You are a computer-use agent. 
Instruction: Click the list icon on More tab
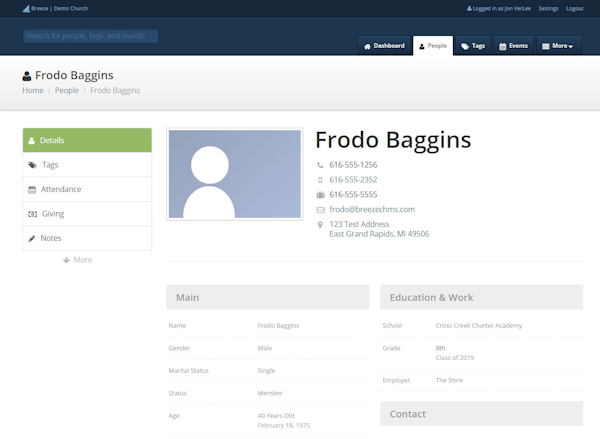click(546, 46)
